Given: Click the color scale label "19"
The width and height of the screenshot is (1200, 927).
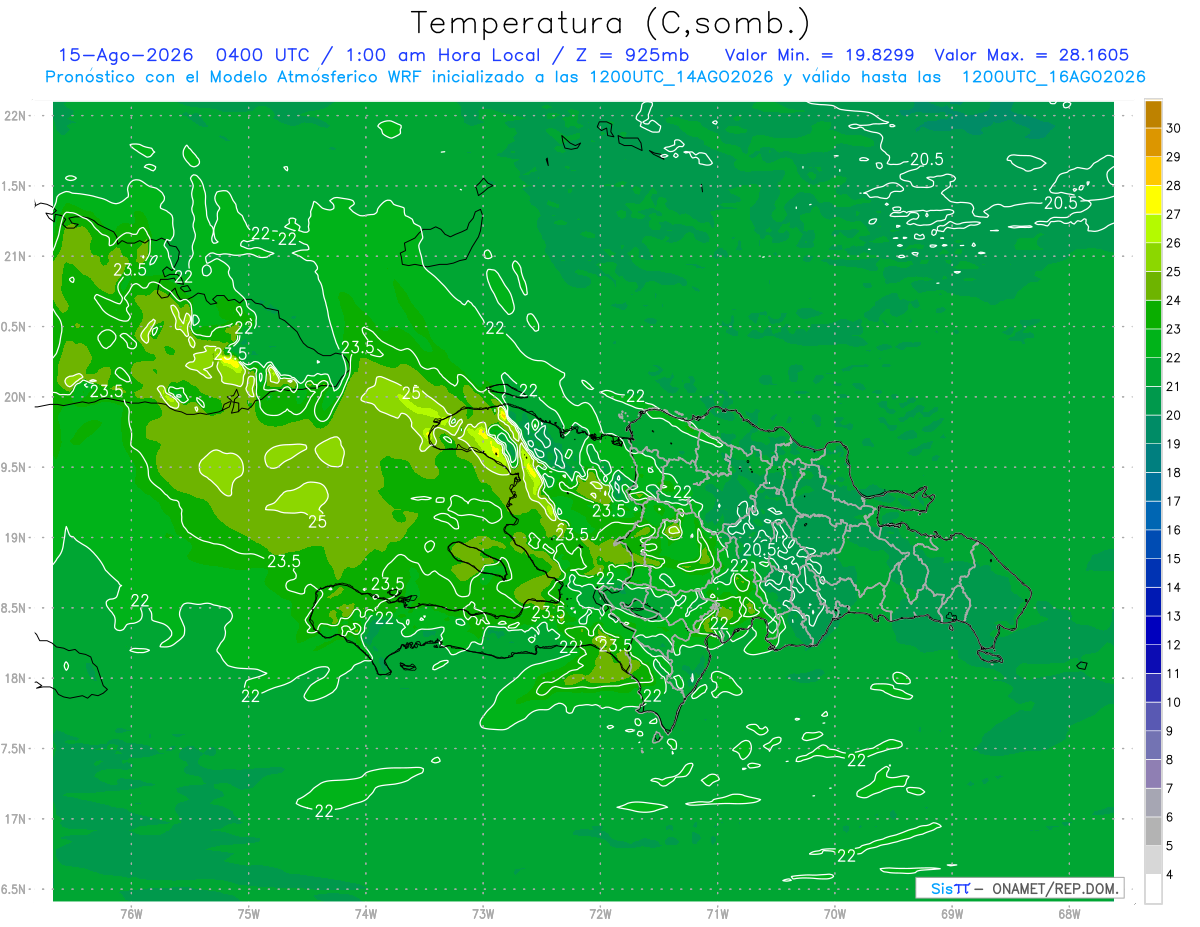Looking at the screenshot, I should coord(1174,444).
